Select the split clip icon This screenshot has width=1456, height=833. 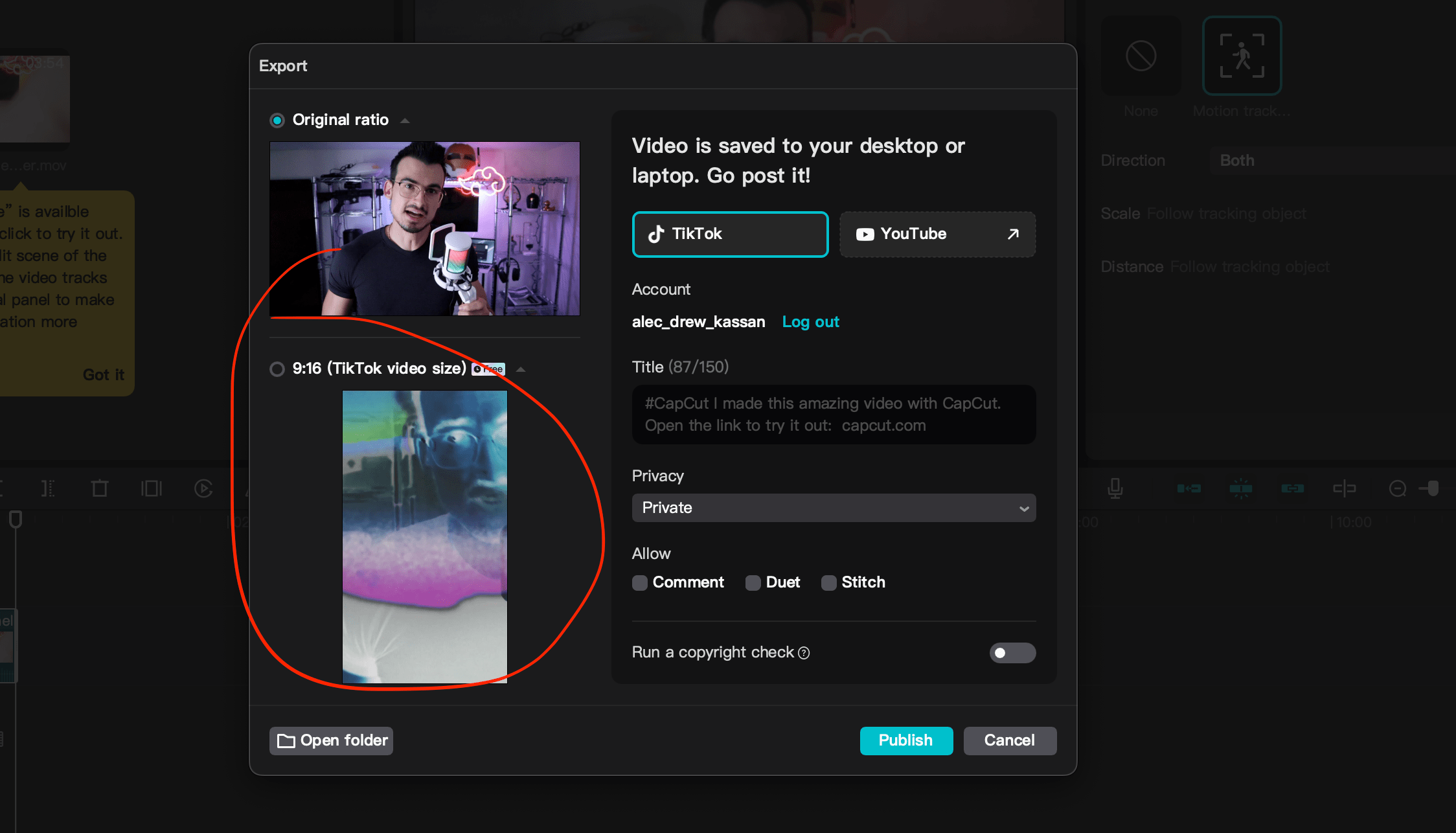[47, 489]
